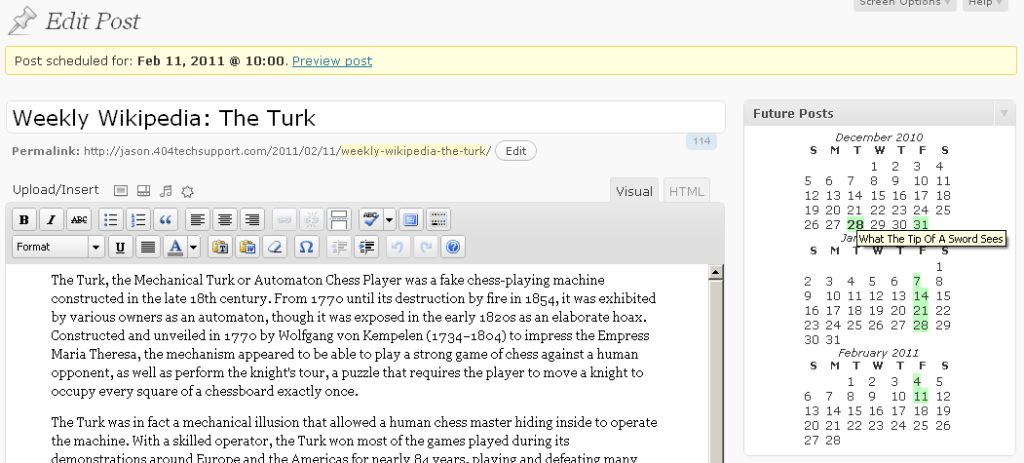Switch to fullscreen editing mode
The height and width of the screenshot is (463, 1024).
pos(411,220)
